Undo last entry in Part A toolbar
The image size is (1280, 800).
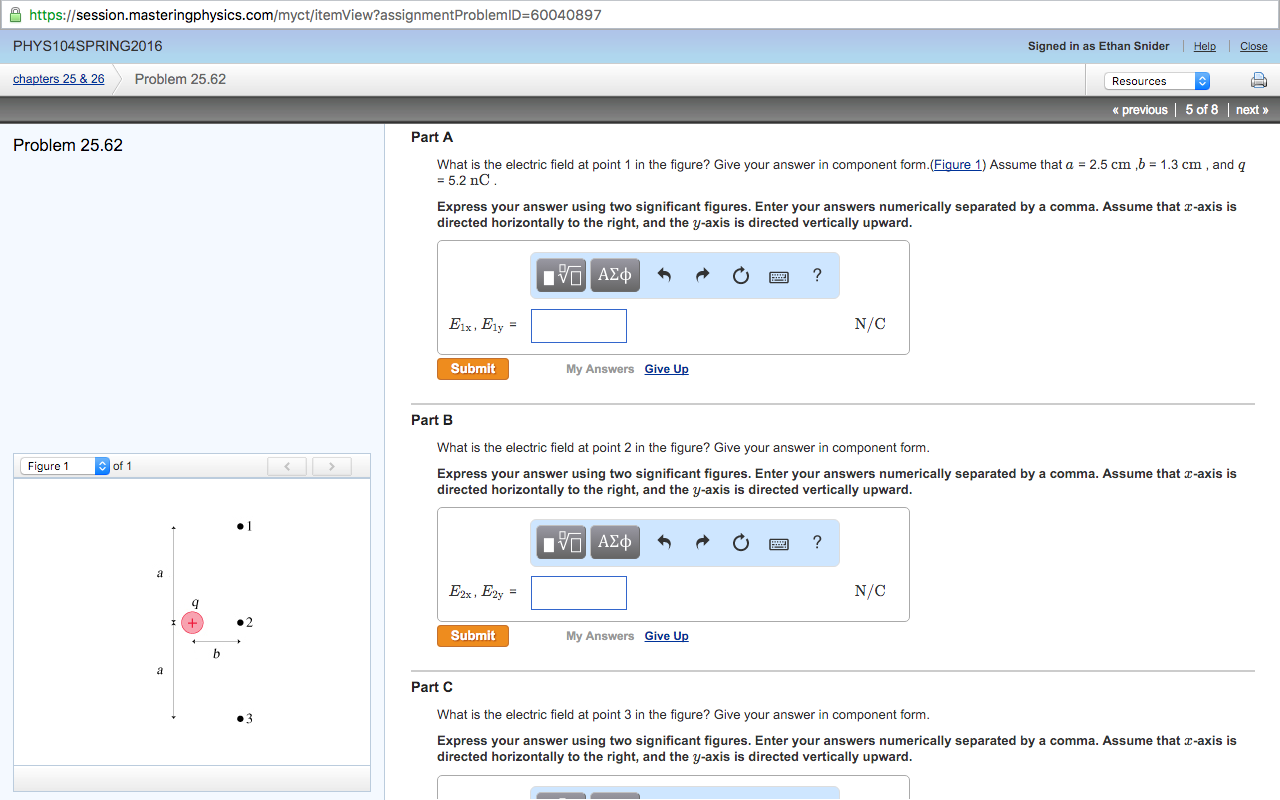click(x=664, y=276)
